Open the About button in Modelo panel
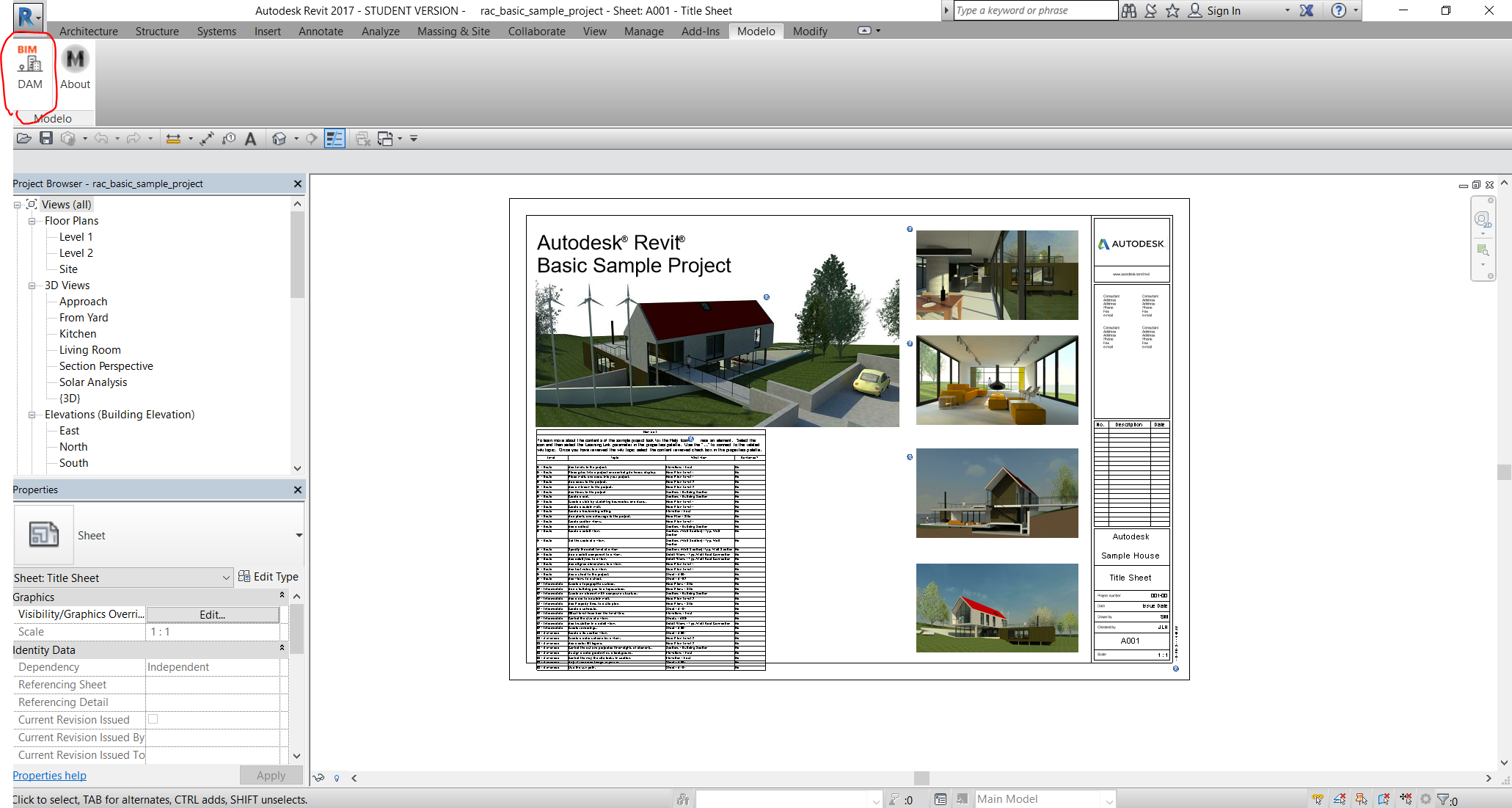This screenshot has height=808, width=1512. (75, 67)
